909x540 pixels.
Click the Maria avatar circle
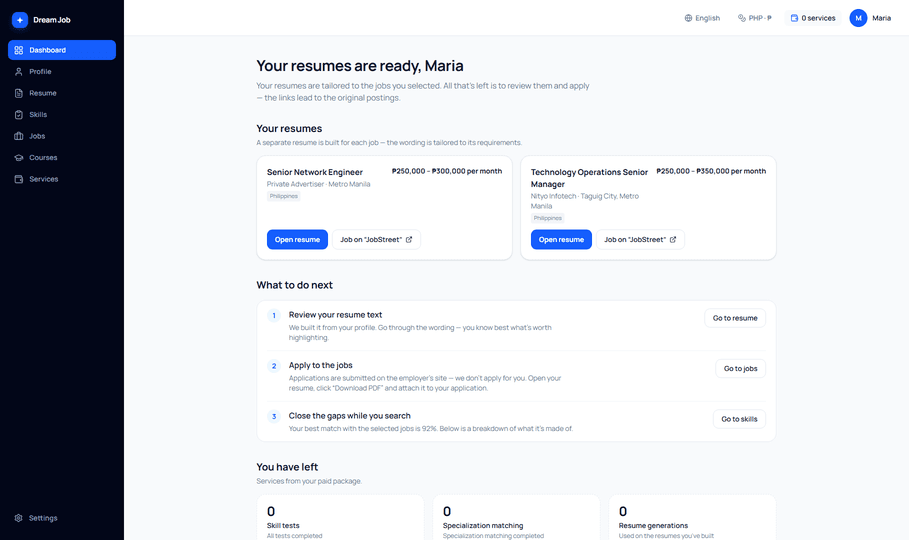pos(858,18)
